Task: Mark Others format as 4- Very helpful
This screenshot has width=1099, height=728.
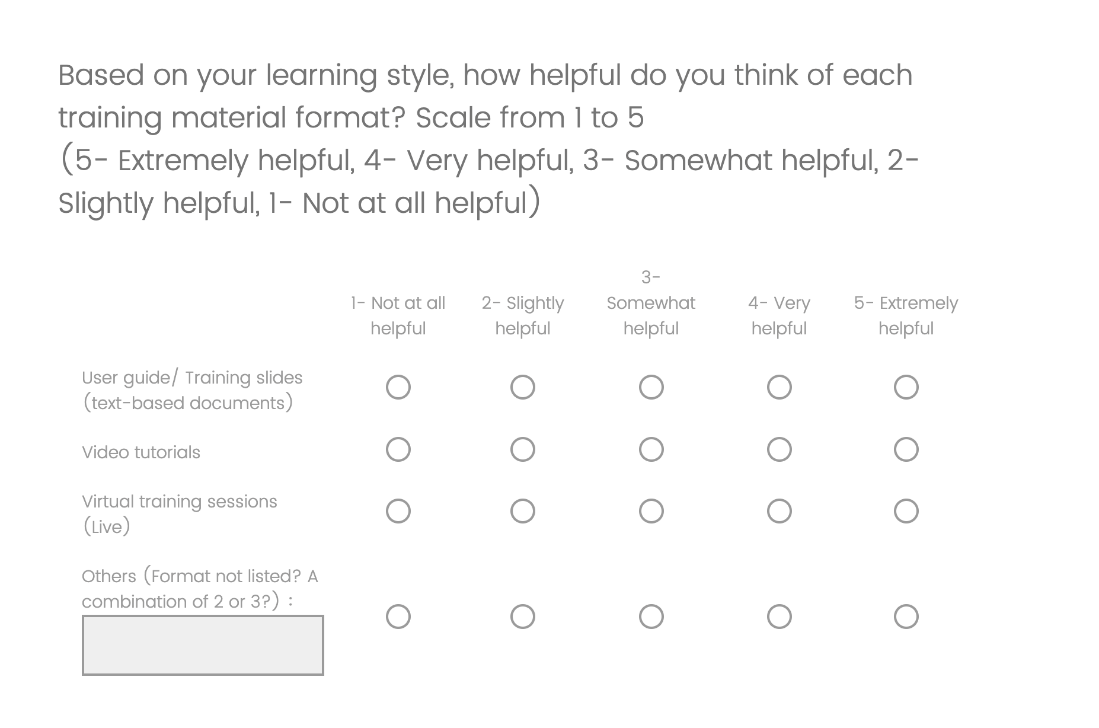Action: tap(779, 617)
